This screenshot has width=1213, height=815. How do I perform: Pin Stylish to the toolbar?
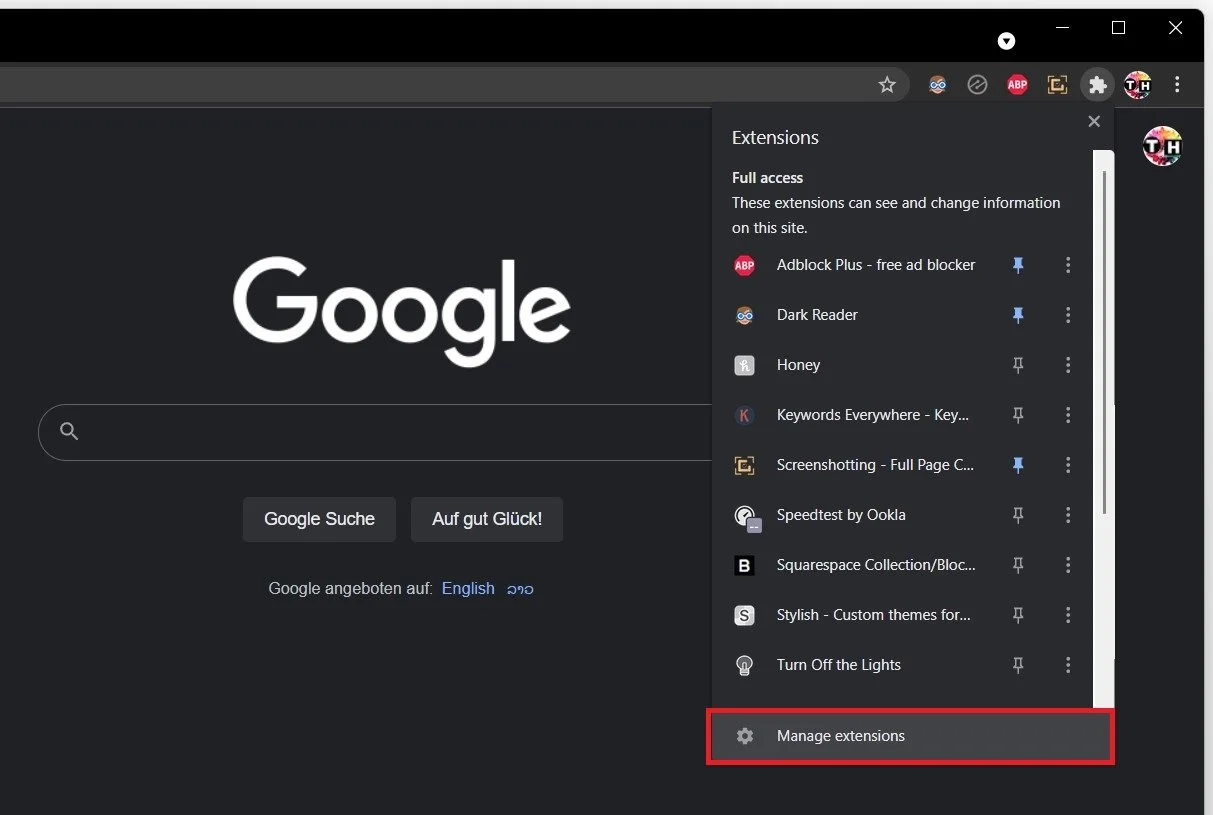point(1018,615)
